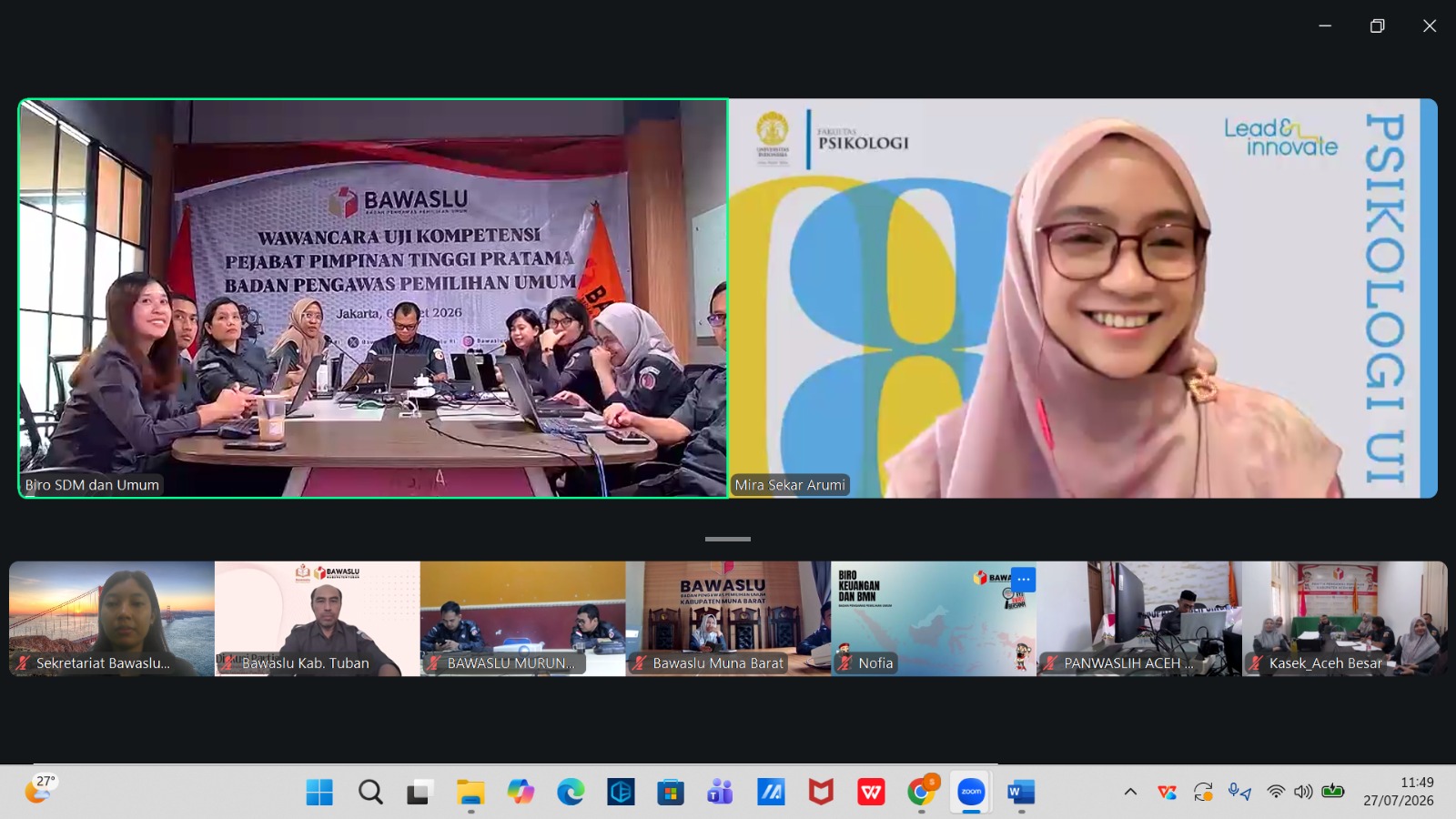Screen dimensions: 1456x819
Task: Check battery status in system tray
Action: 1333,792
